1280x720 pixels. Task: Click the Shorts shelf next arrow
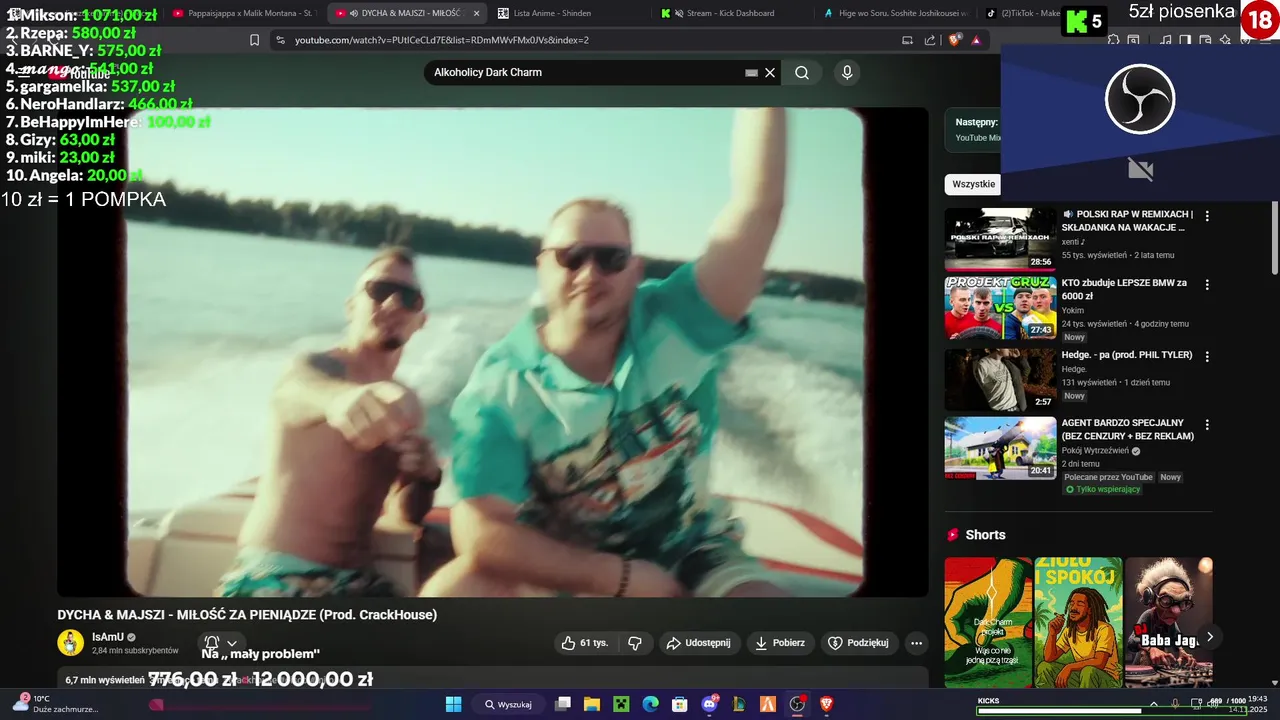coord(1210,636)
